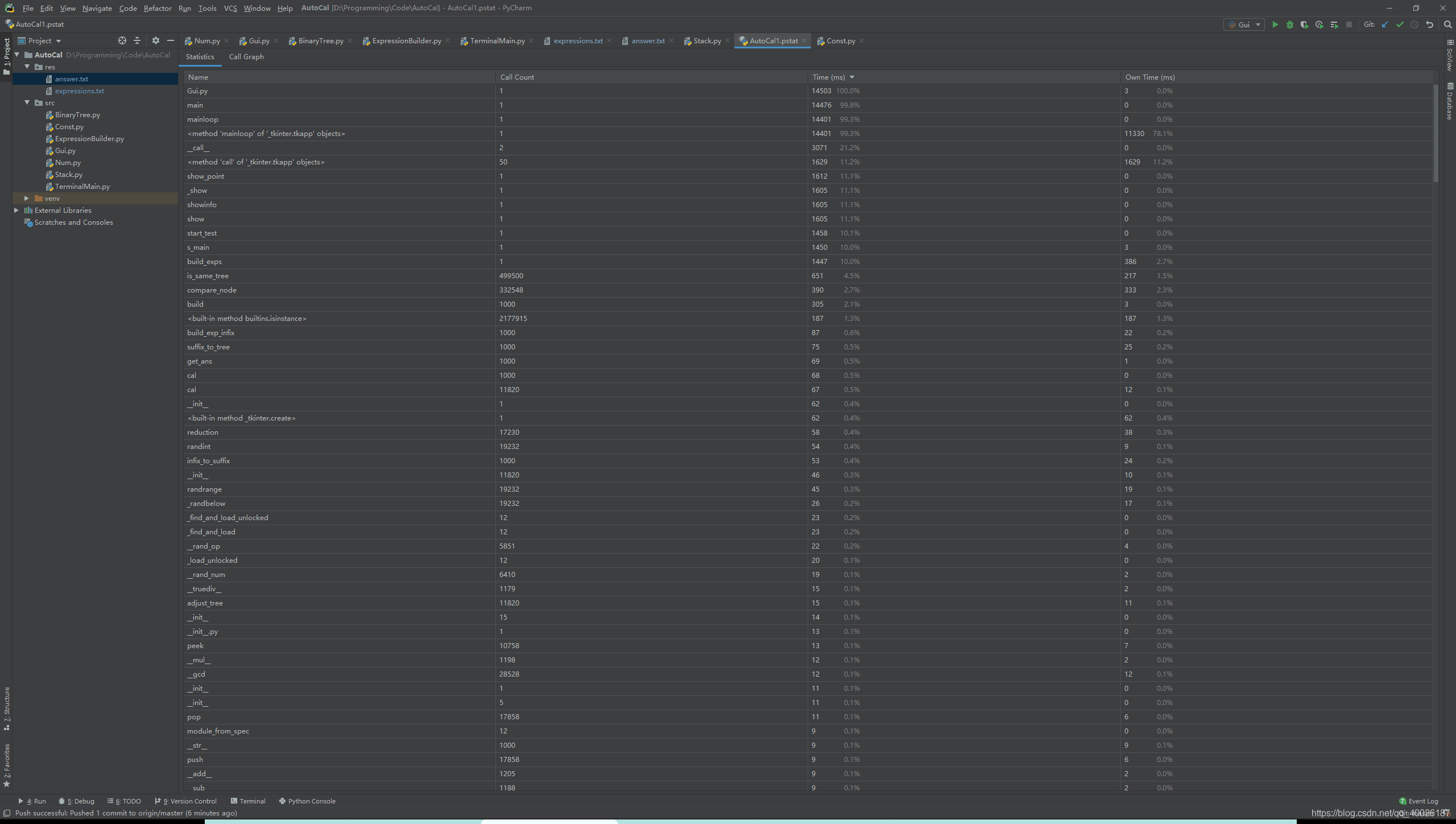
Task: Open the 5: Debug tool window
Action: (x=77, y=801)
